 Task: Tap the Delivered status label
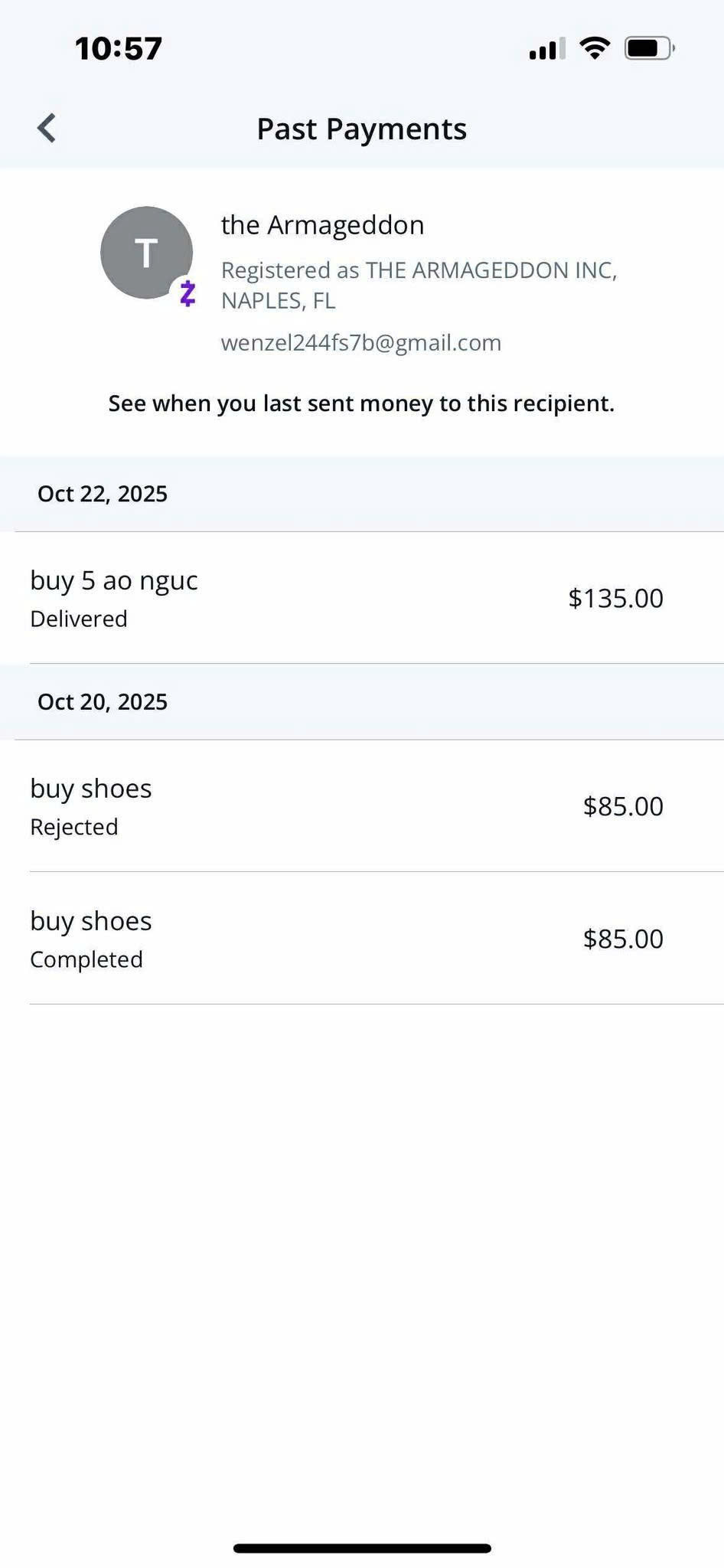(79, 619)
